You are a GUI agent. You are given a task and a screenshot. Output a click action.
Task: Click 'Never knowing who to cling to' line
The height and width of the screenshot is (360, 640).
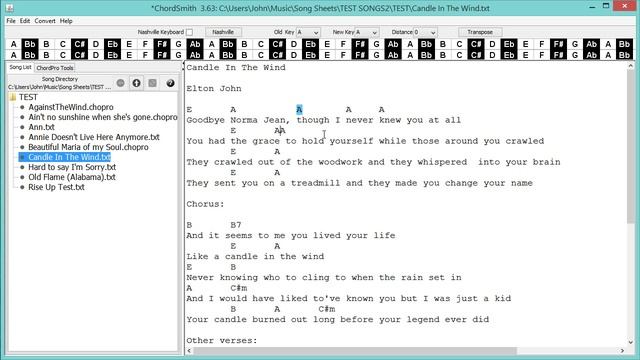(324, 278)
